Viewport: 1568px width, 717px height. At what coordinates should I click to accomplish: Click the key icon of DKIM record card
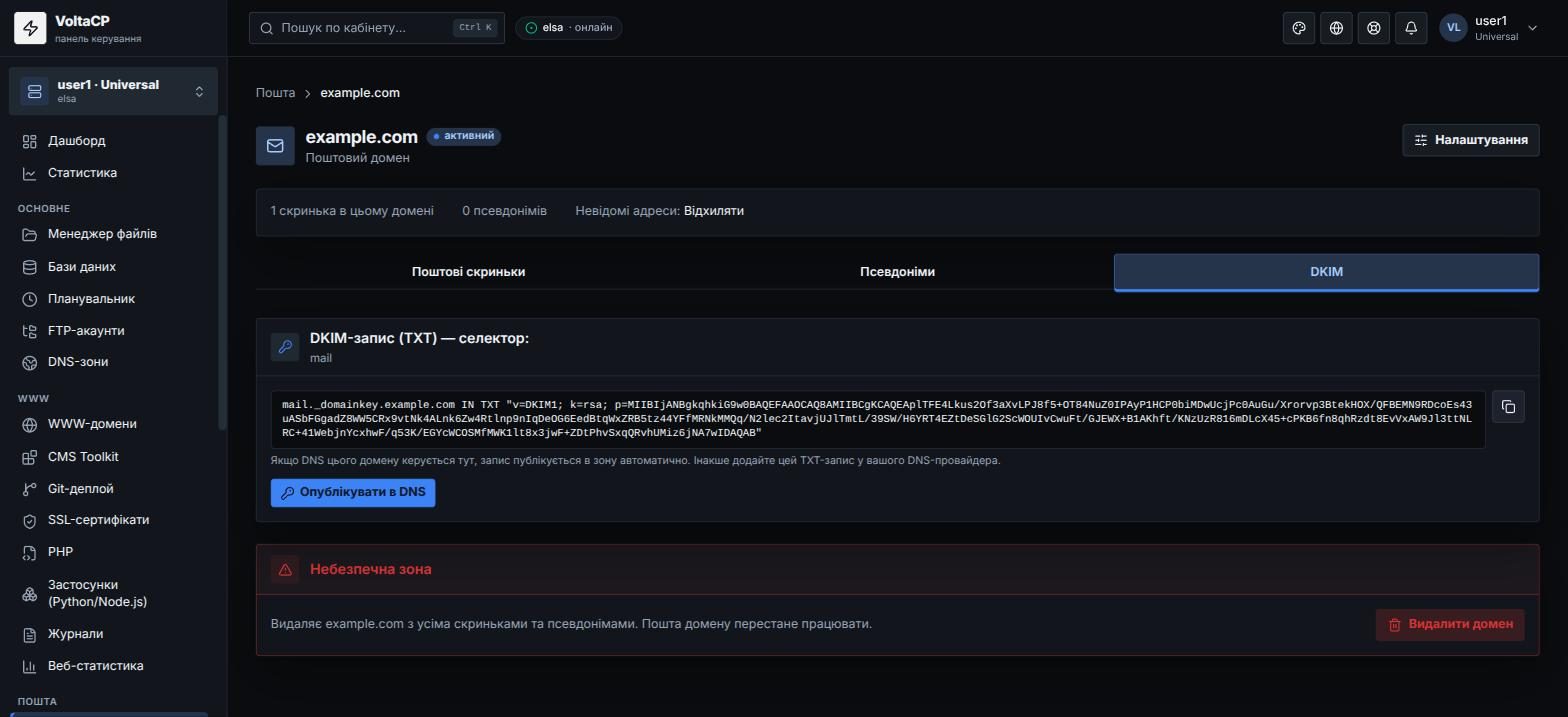click(285, 347)
